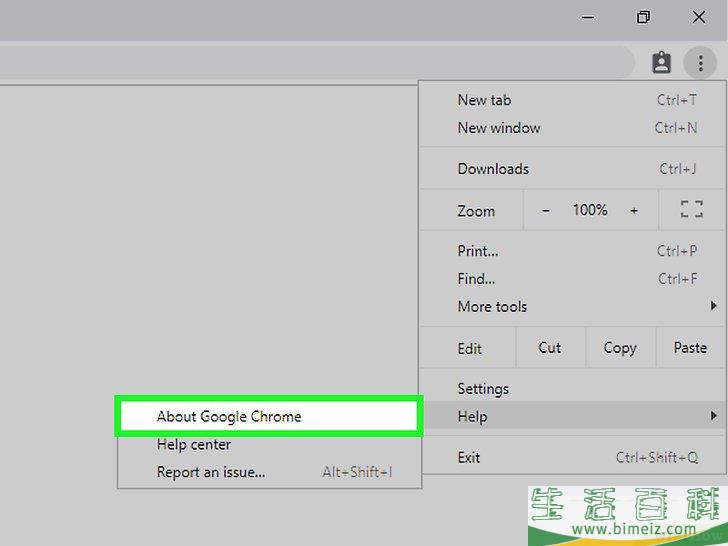Click the Copy button in Edit row
The image size is (728, 546).
click(x=620, y=348)
